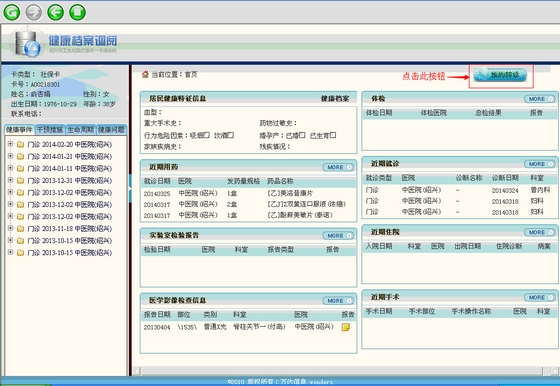The image size is (560, 386).
Task: Click 住院诊断 column header
Action: coord(509,246)
